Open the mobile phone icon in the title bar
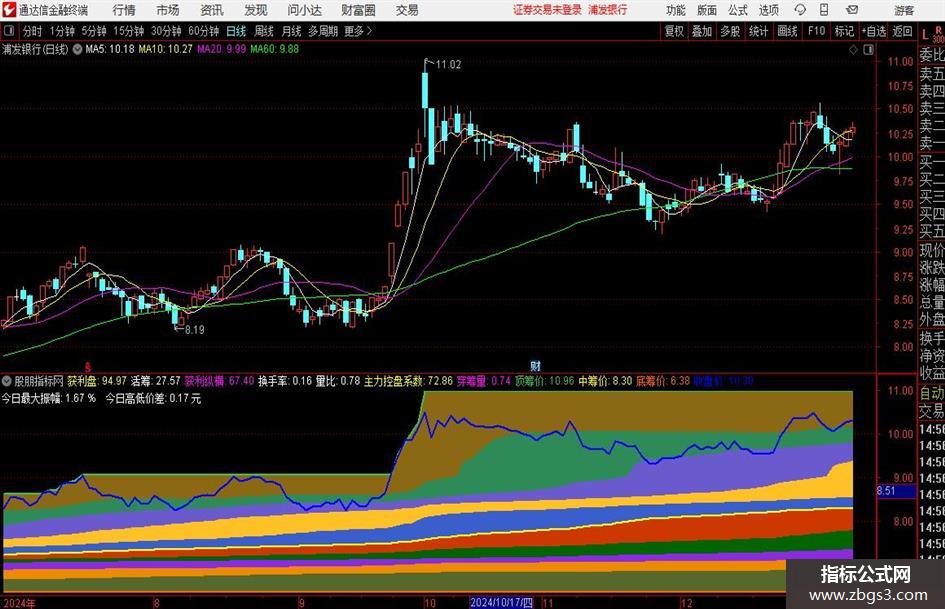 click(x=824, y=10)
